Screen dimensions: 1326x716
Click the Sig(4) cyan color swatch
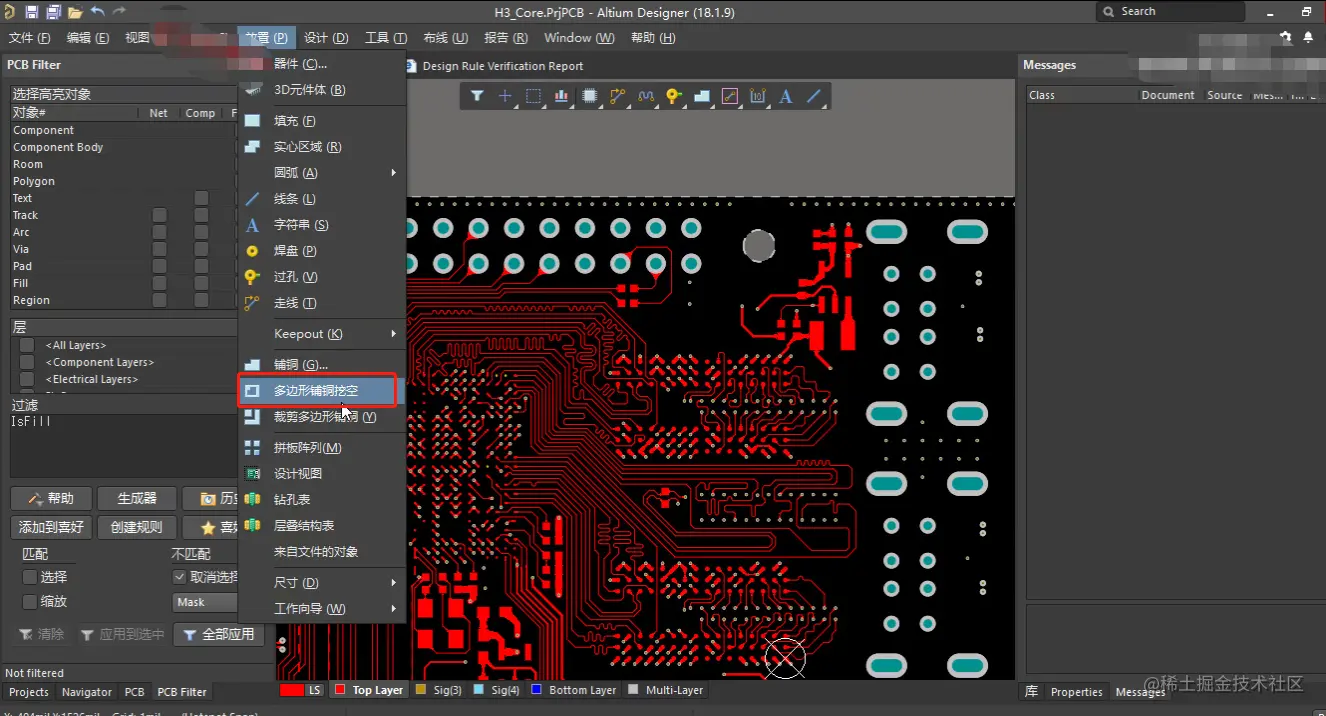click(479, 690)
